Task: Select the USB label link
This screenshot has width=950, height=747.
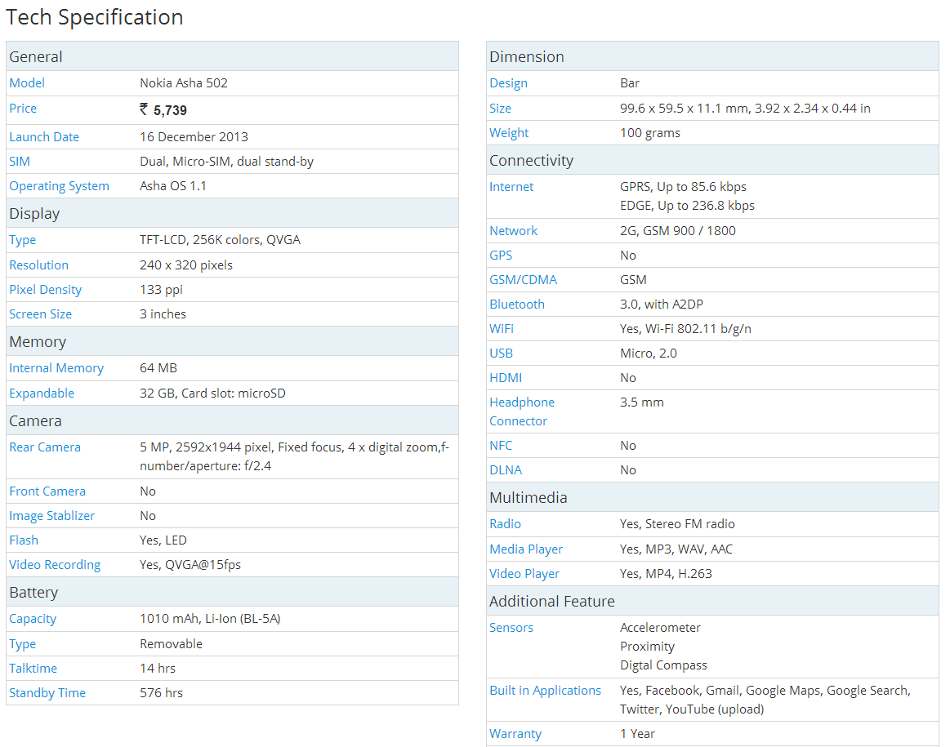Action: click(x=501, y=353)
